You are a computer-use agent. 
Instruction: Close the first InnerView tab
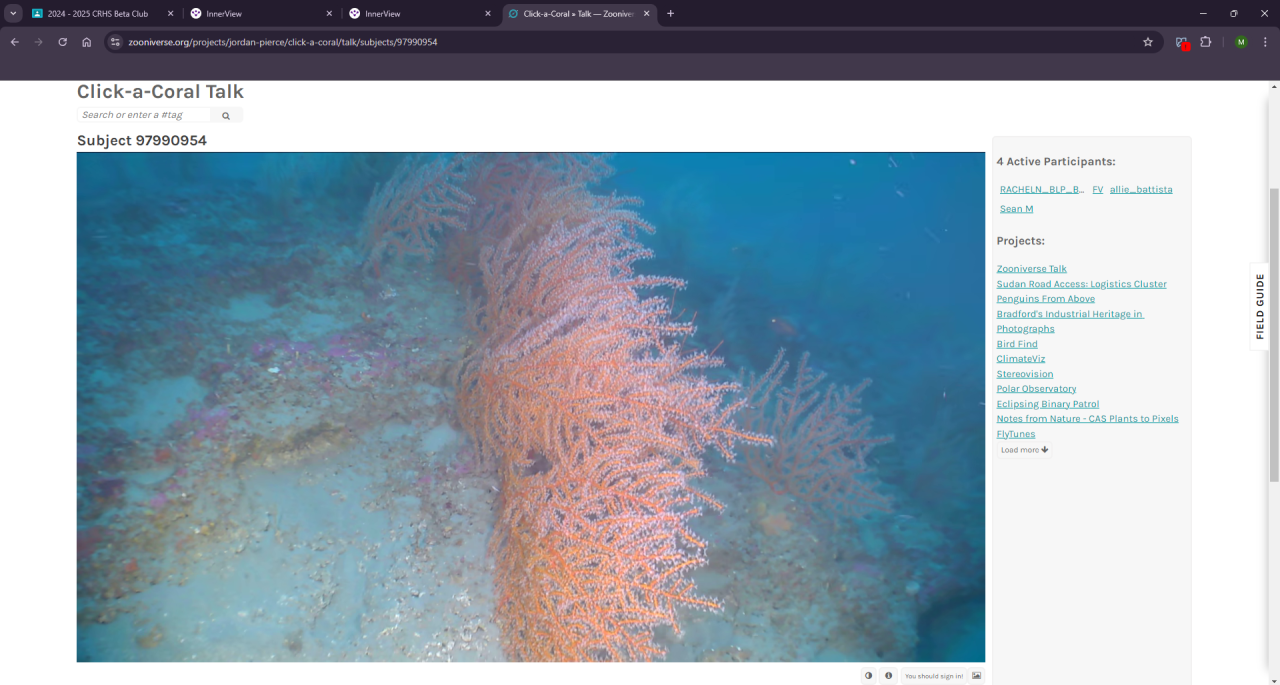tap(329, 13)
